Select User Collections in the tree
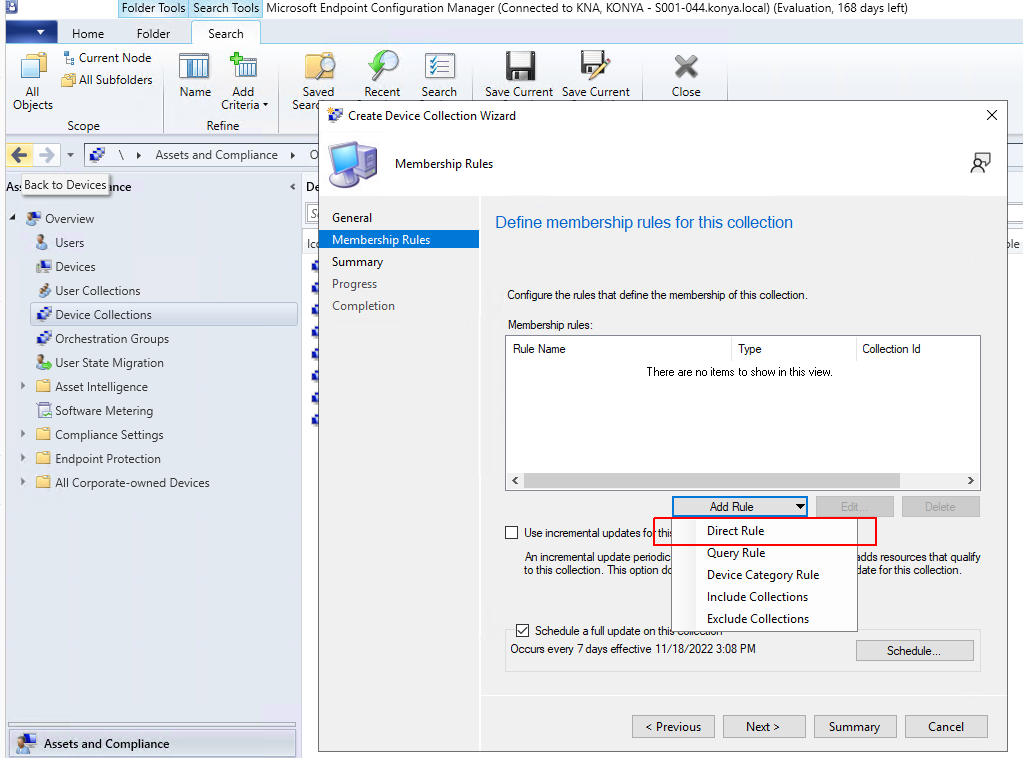The height and width of the screenshot is (758, 1023). [x=98, y=291]
